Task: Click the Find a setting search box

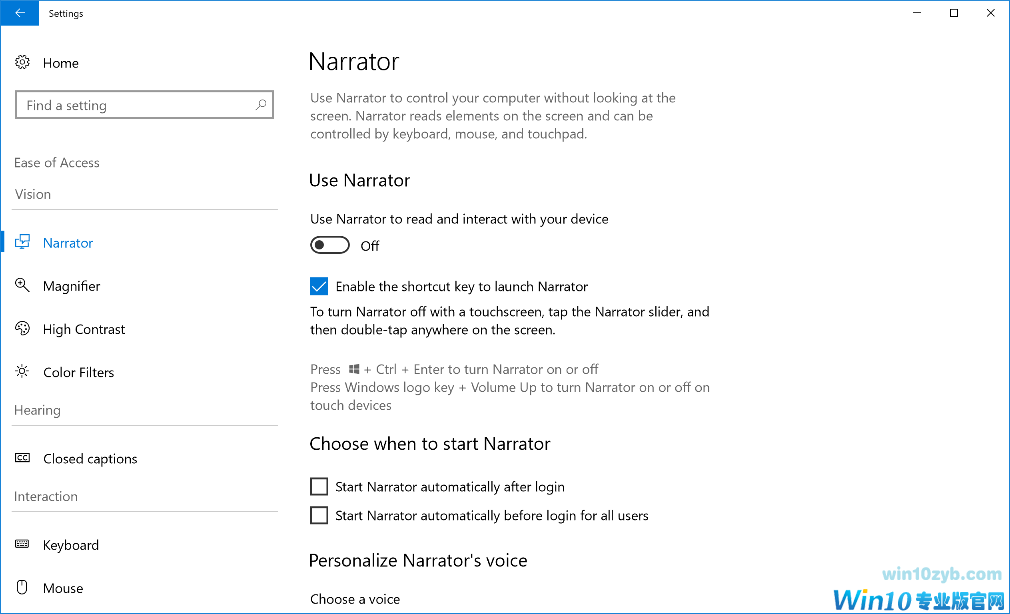Action: click(135, 105)
